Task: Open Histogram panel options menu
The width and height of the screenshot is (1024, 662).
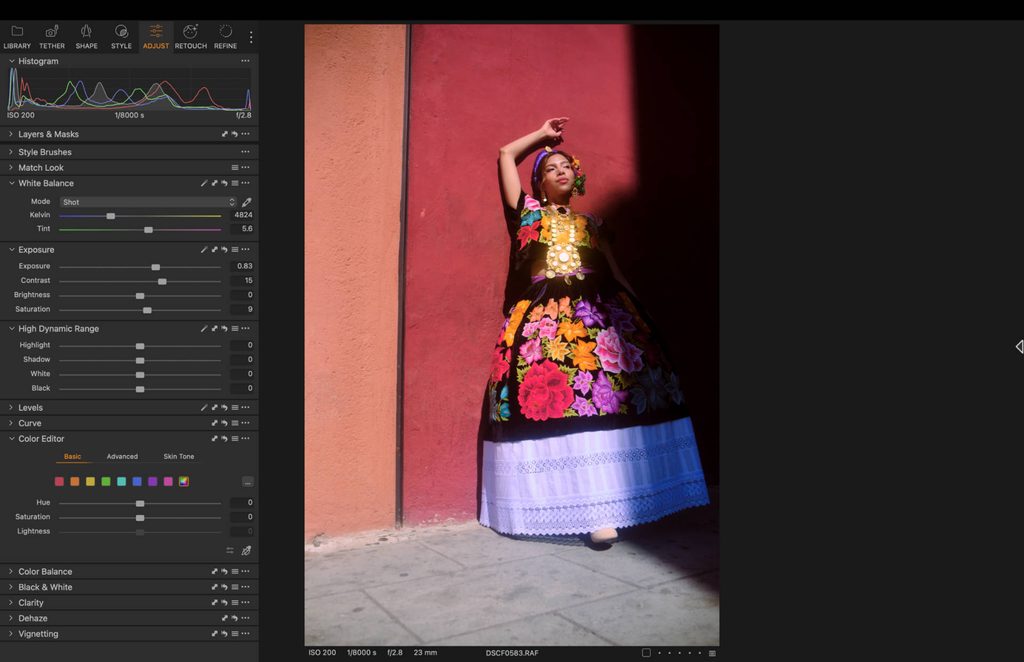Action: tap(245, 61)
